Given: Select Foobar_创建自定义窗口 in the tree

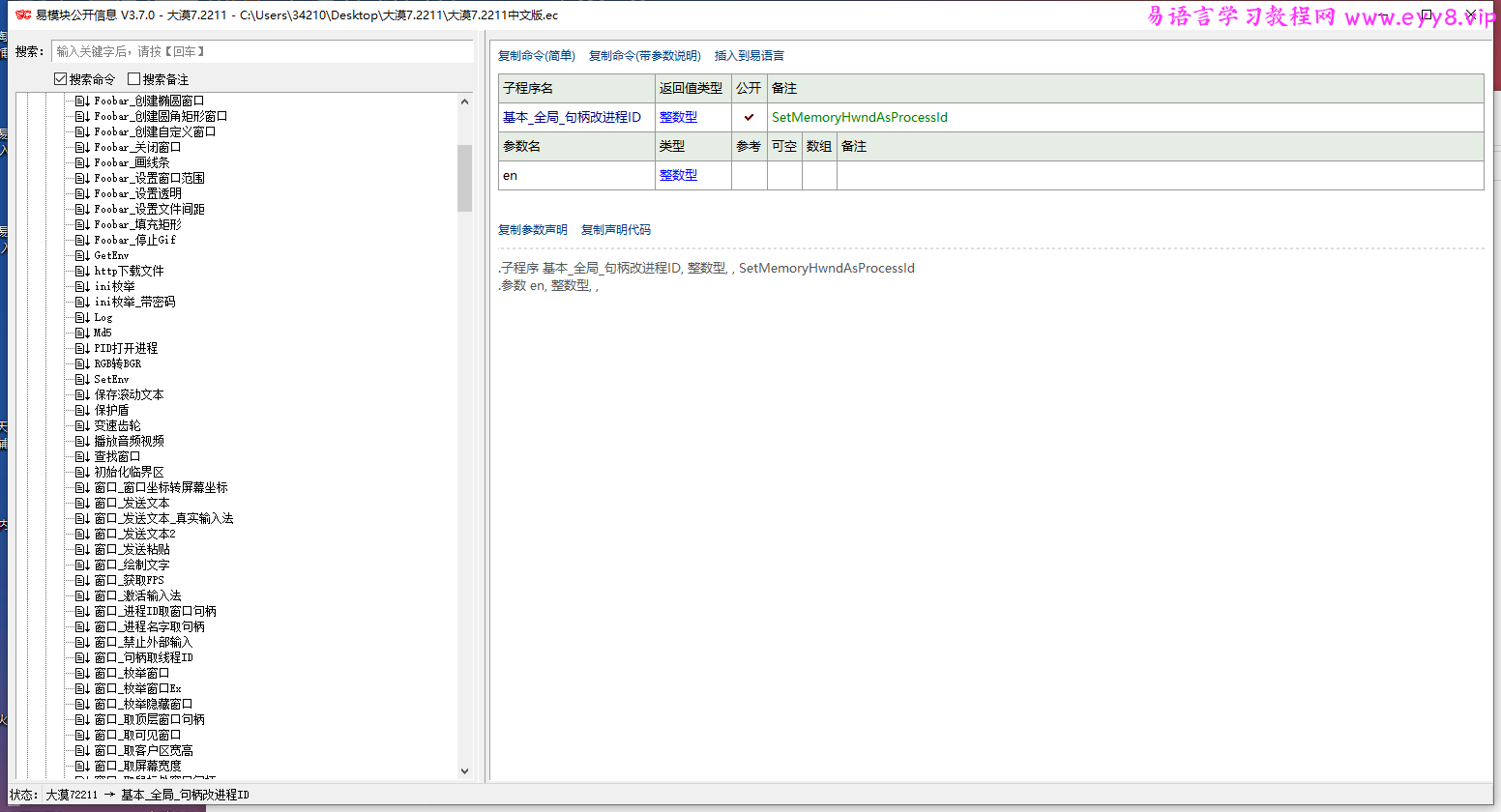Looking at the screenshot, I should coord(155,131).
